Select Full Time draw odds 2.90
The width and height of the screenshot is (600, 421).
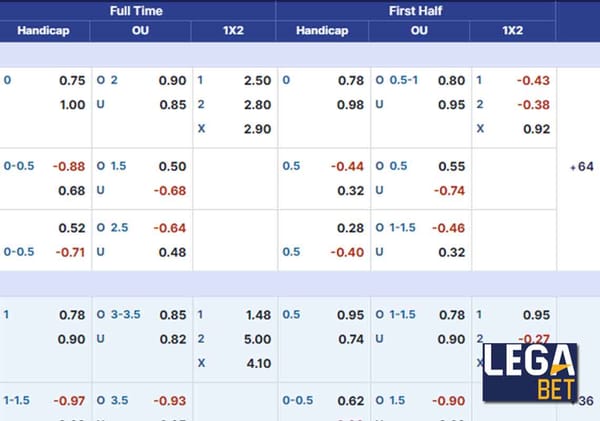pyautogui.click(x=258, y=129)
